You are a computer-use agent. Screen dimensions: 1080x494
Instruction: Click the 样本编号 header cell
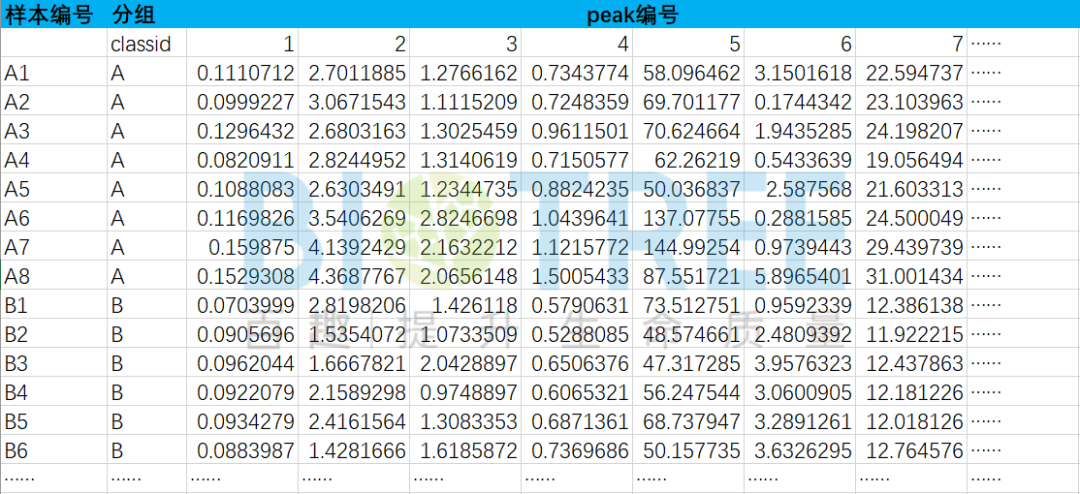pos(52,15)
